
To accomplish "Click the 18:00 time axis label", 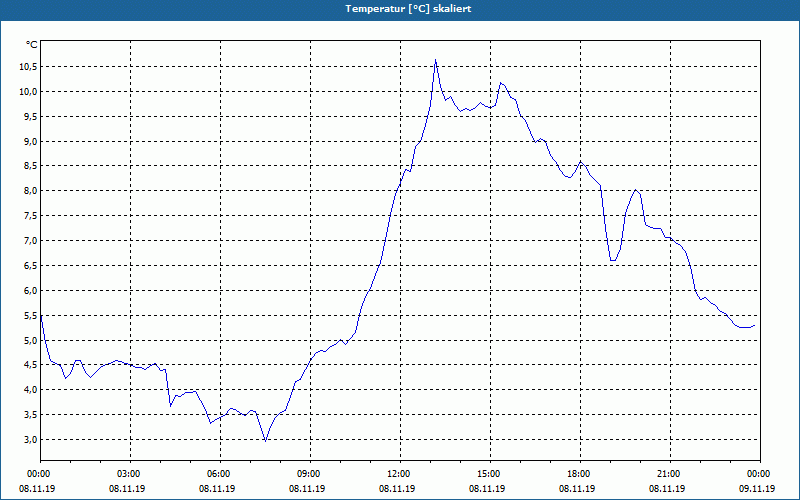I will click(579, 474).
